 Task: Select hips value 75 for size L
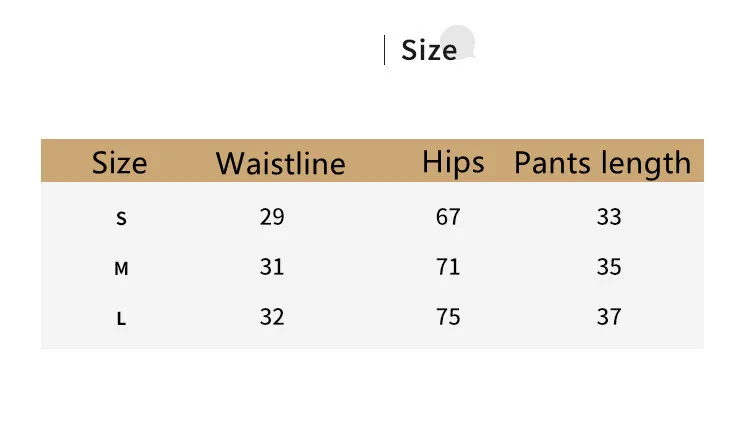(448, 316)
